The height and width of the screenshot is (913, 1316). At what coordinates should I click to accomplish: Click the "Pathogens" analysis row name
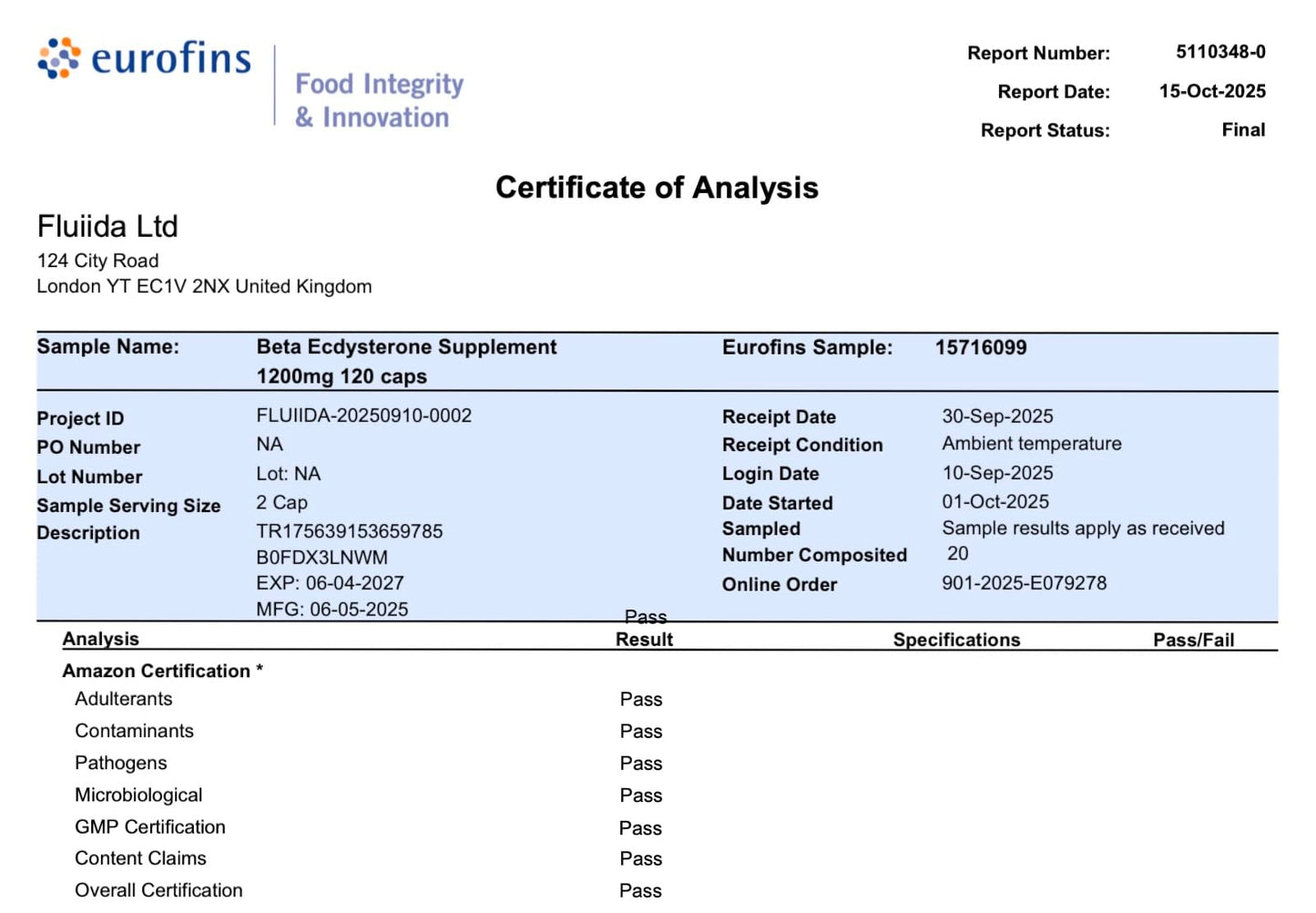120,763
